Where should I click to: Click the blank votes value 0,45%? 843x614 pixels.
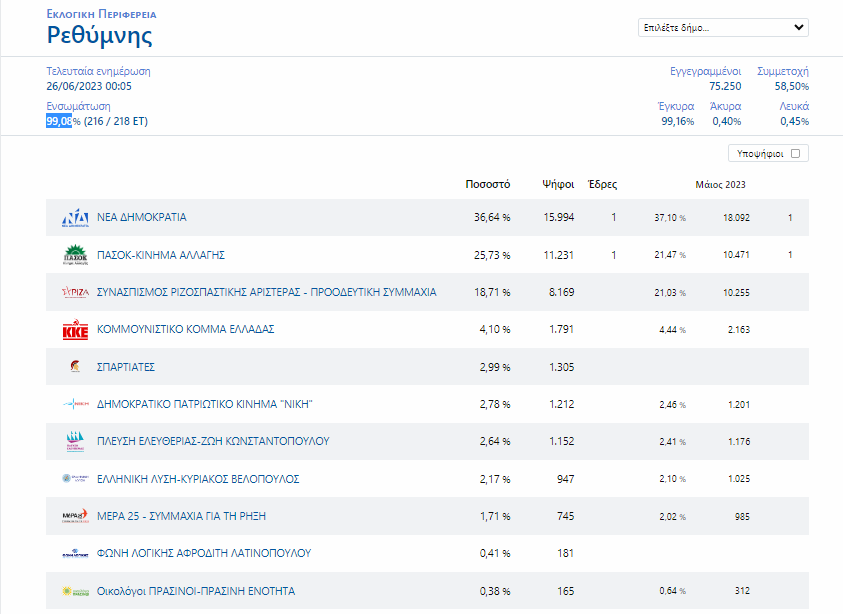pyautogui.click(x=795, y=121)
